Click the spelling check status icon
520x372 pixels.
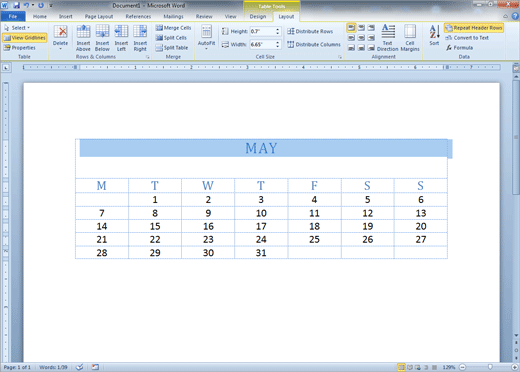coord(79,367)
